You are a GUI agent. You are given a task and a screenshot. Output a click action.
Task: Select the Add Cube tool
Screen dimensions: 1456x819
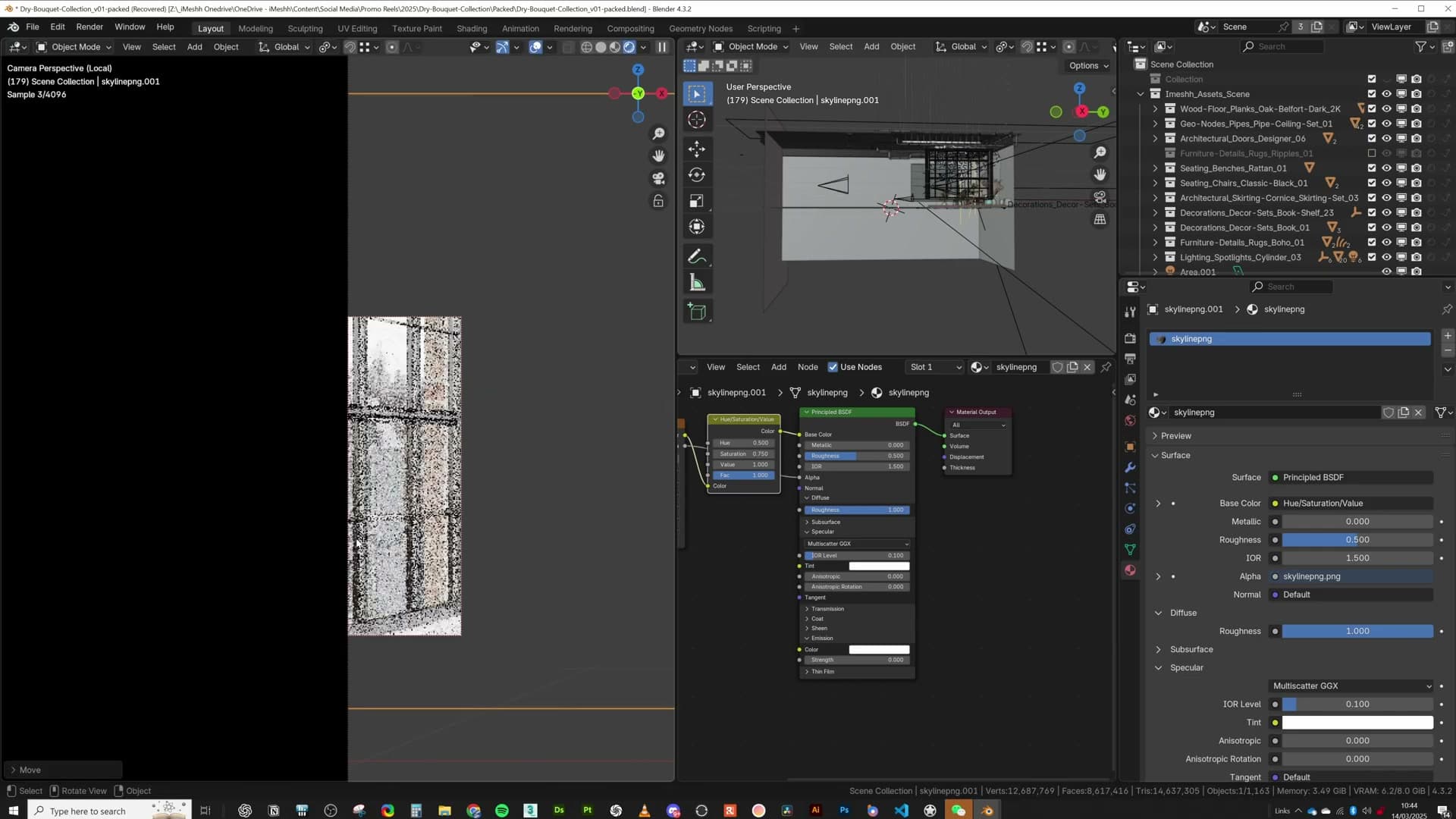click(x=697, y=312)
